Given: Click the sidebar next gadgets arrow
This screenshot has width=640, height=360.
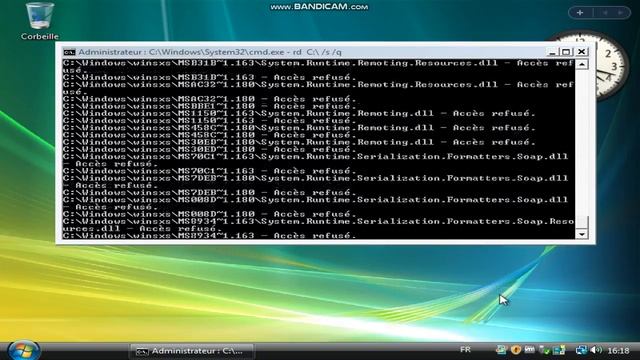Looking at the screenshot, I should tap(620, 13).
